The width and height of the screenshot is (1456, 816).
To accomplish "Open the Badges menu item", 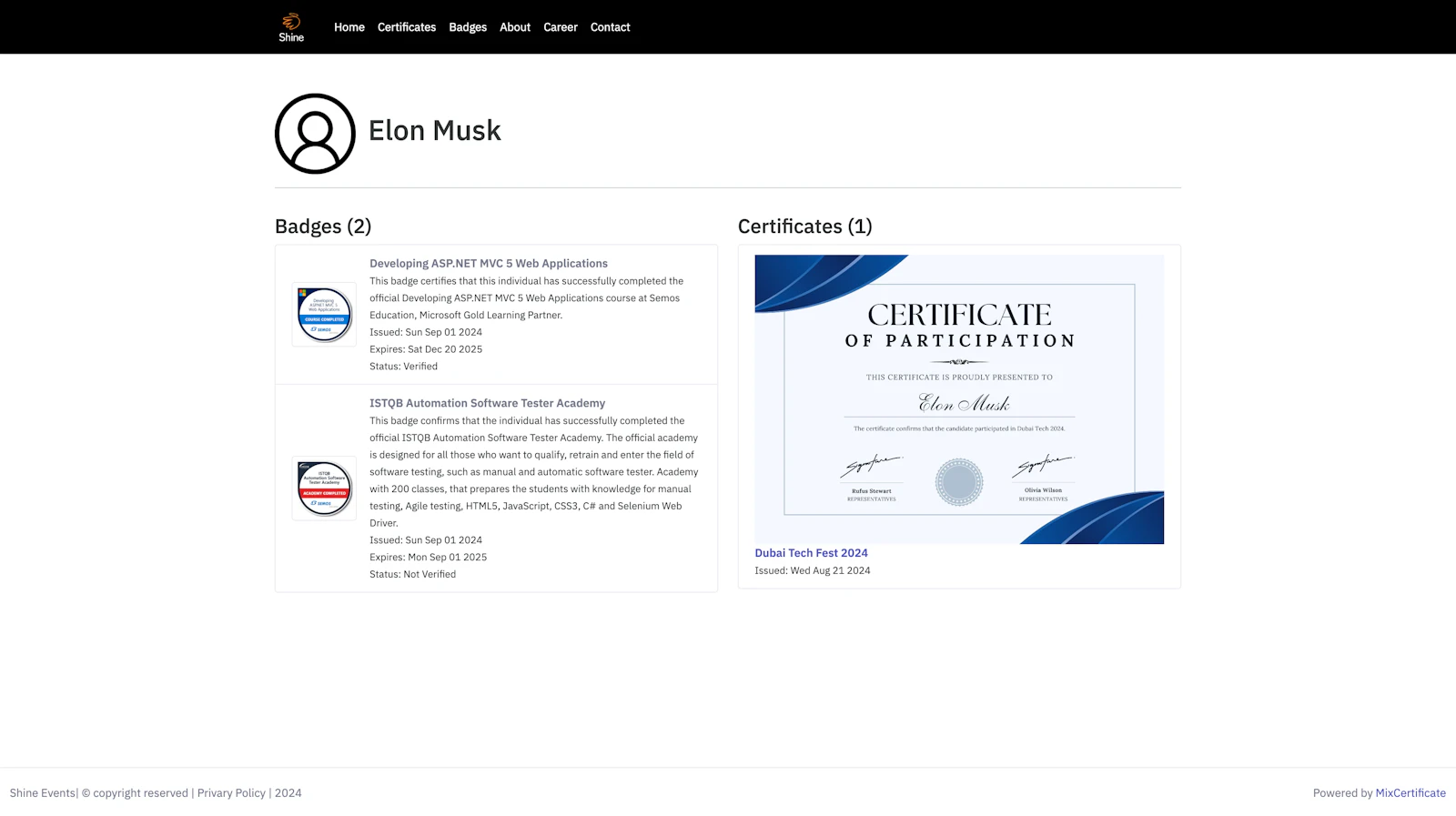I will pyautogui.click(x=468, y=27).
